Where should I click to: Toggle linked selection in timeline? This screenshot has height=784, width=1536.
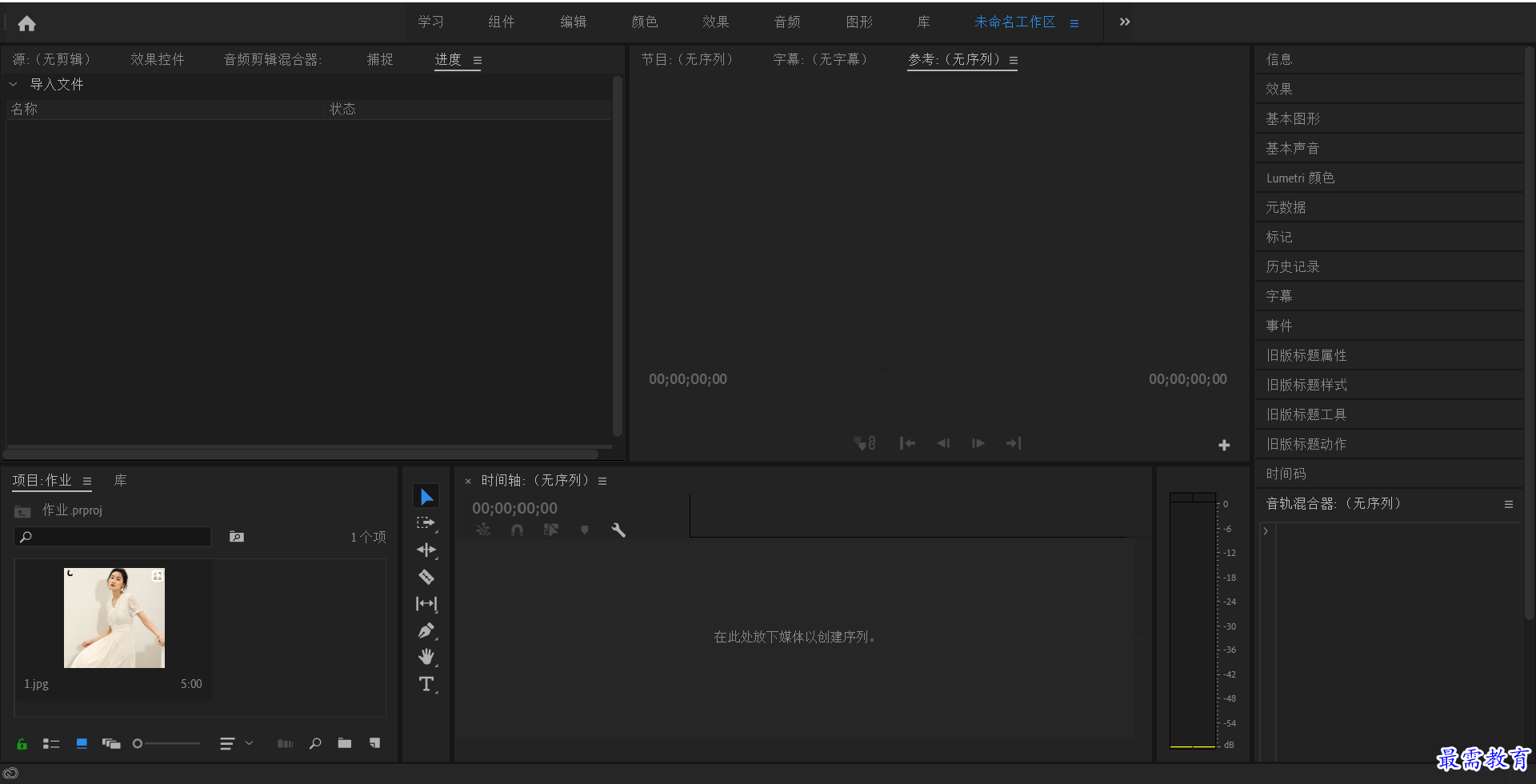coord(551,530)
